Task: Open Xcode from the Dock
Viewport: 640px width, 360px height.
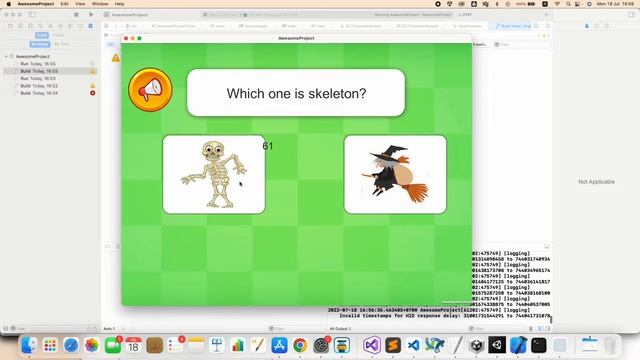Action: (x=518, y=345)
